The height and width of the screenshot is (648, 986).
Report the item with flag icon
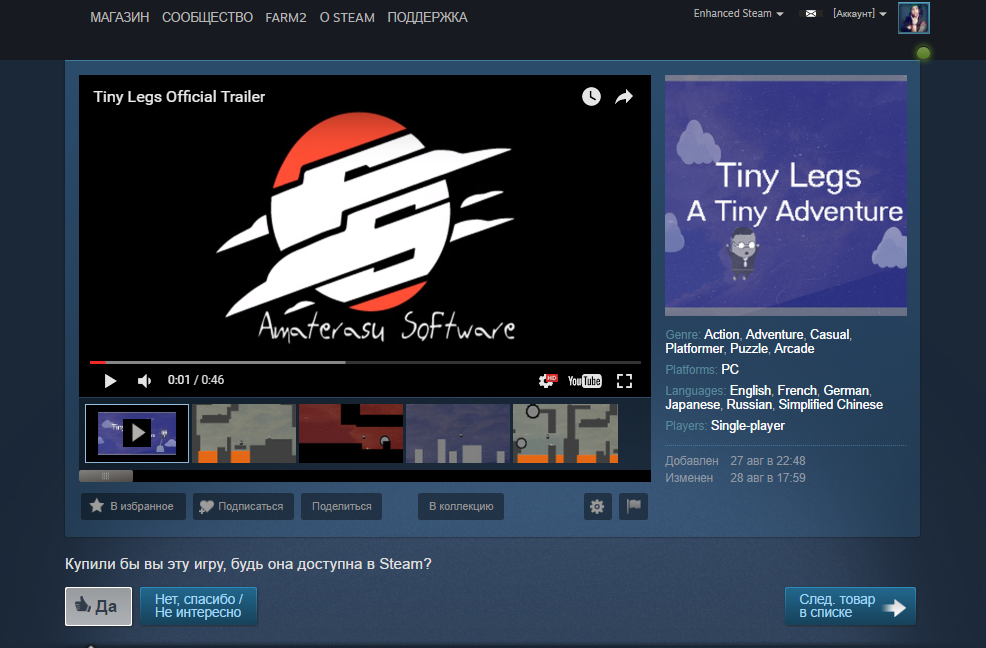633,506
